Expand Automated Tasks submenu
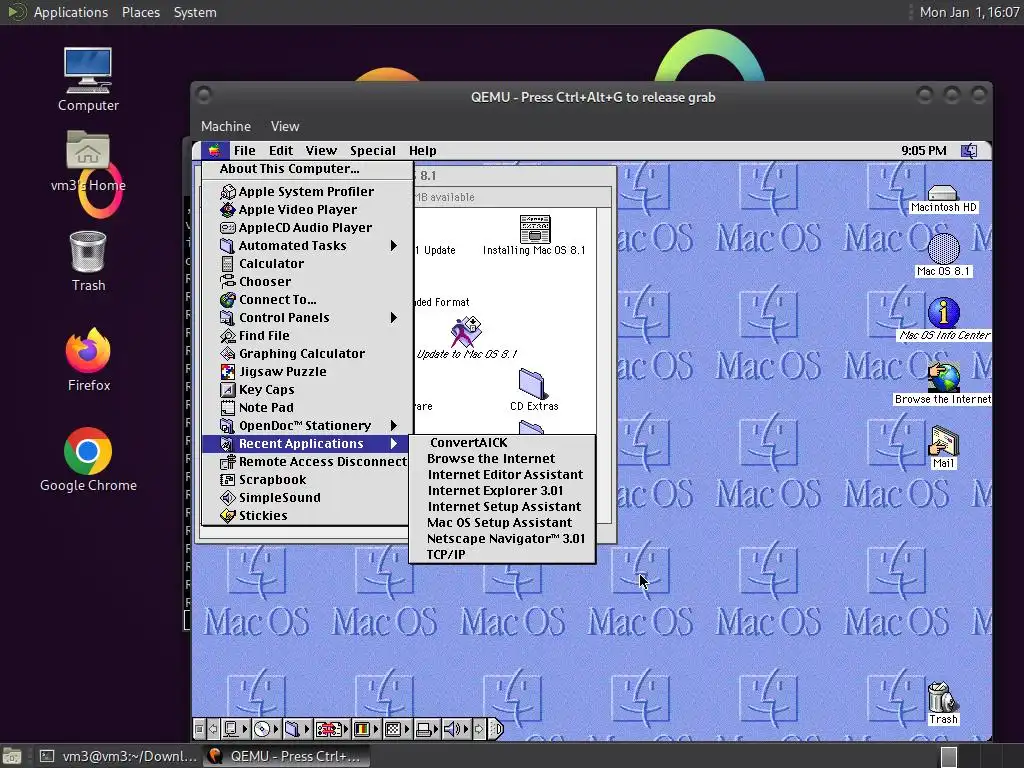Screen dimensions: 1024x768 click(307, 246)
